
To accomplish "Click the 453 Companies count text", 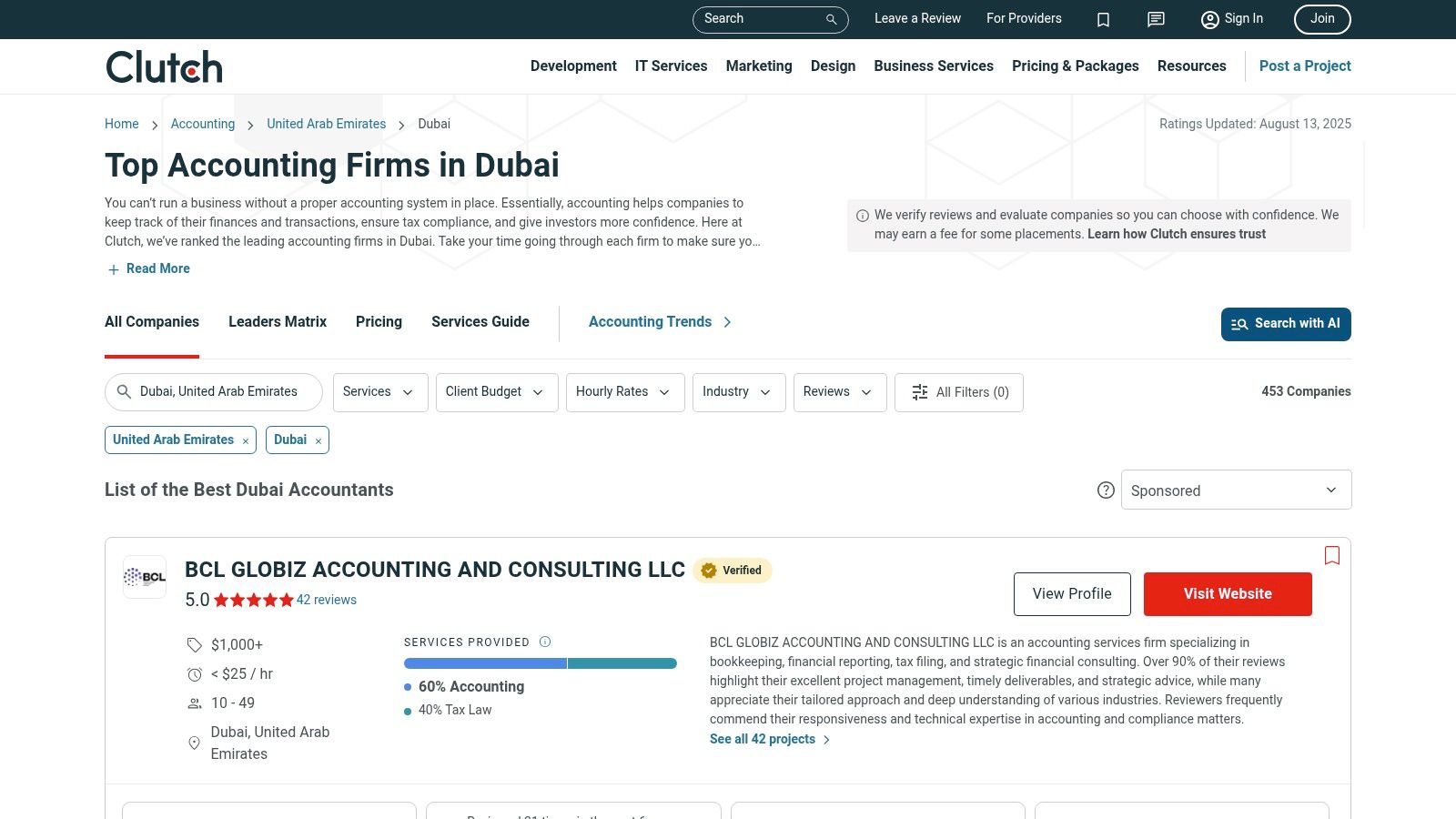I will (1306, 391).
